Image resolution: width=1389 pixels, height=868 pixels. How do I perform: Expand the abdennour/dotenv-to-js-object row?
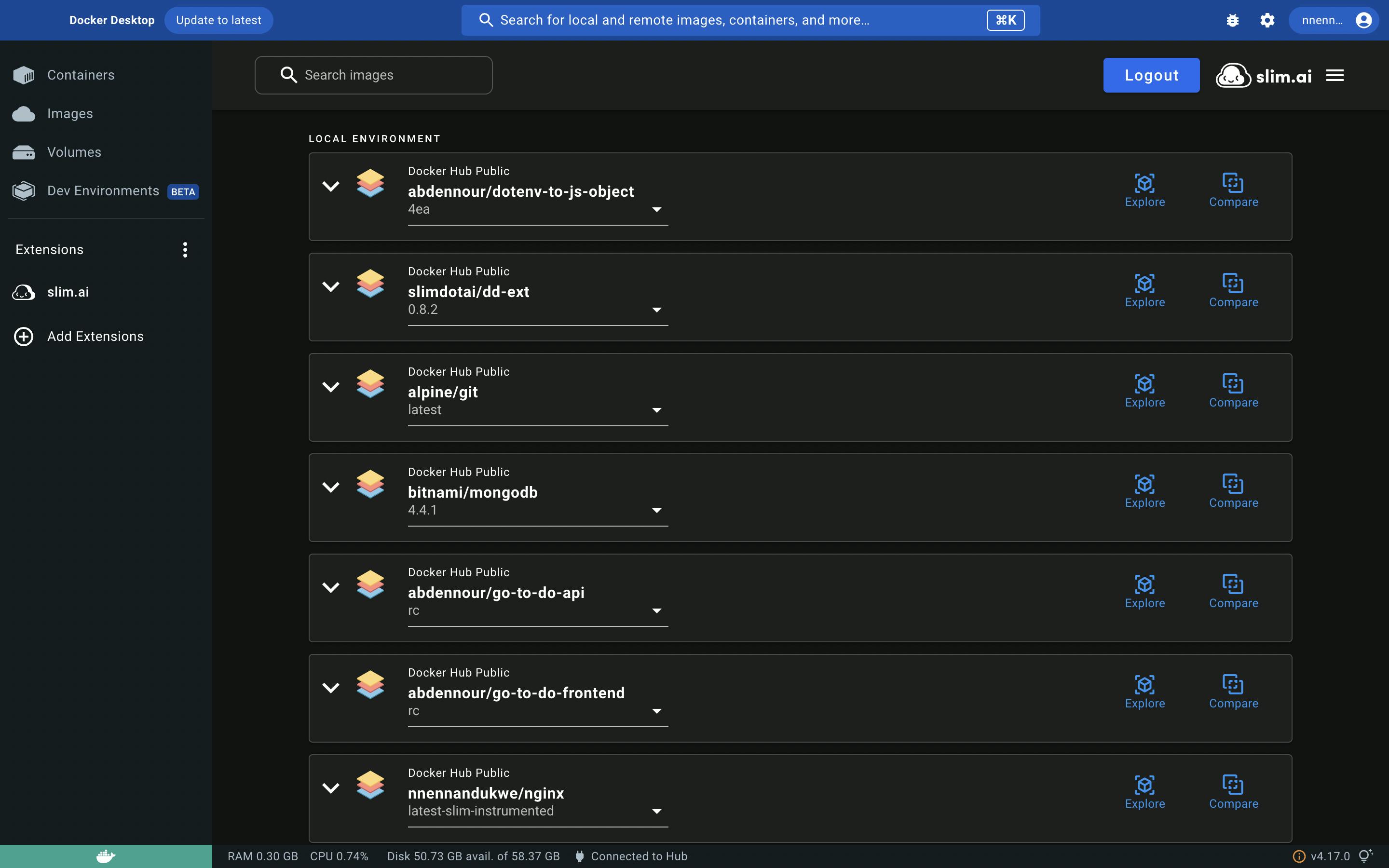[x=330, y=186]
